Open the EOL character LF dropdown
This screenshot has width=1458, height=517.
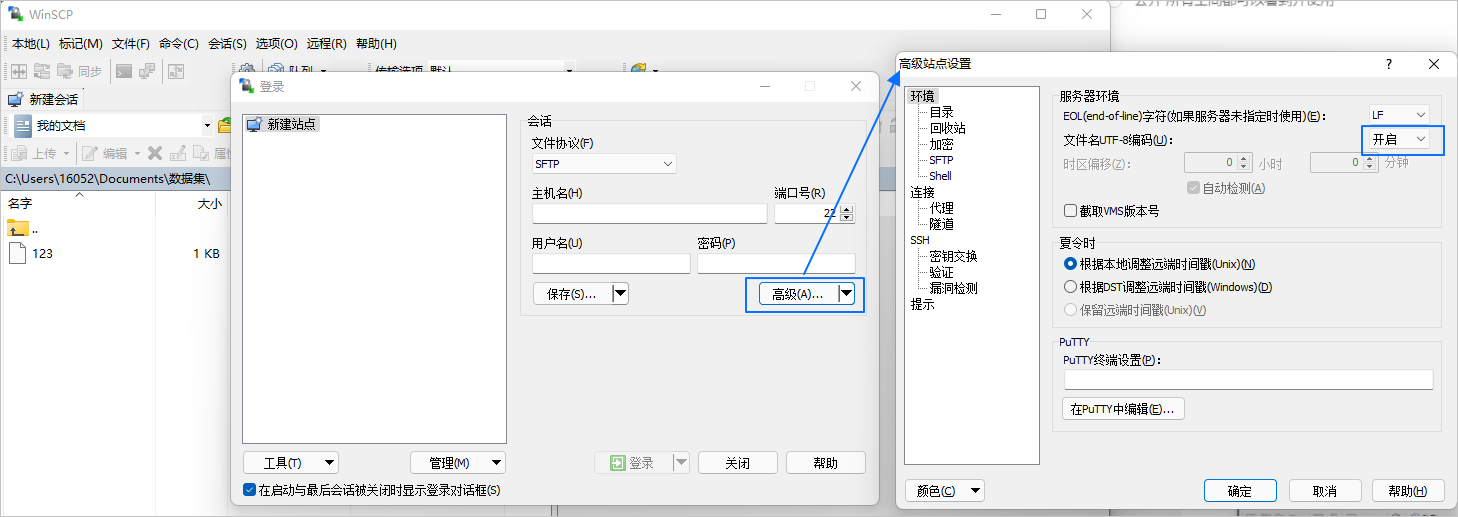tap(1399, 115)
